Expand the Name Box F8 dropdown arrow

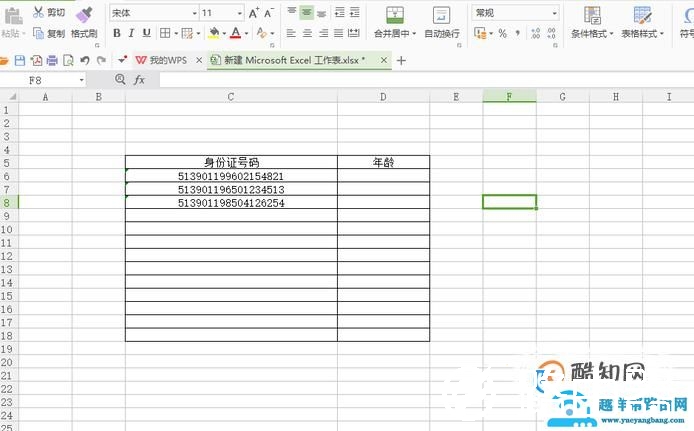coord(81,80)
